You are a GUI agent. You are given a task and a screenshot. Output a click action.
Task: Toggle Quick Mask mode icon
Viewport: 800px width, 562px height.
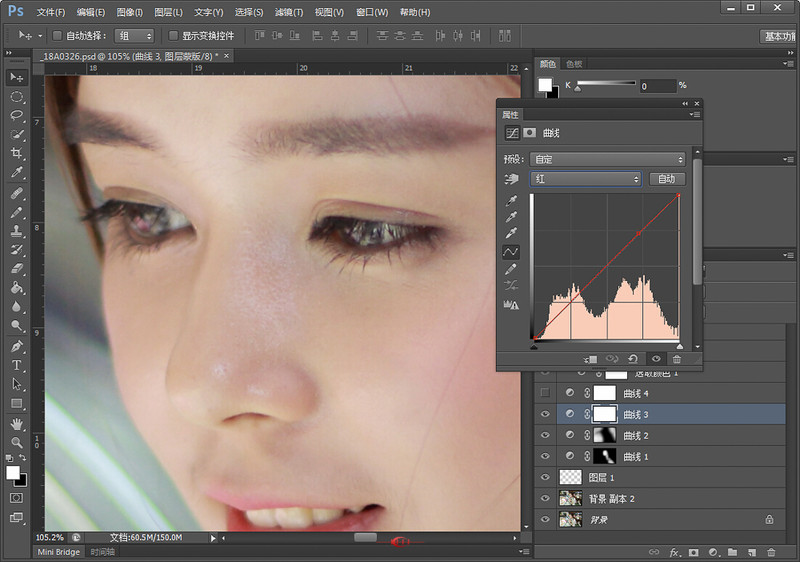(x=16, y=498)
